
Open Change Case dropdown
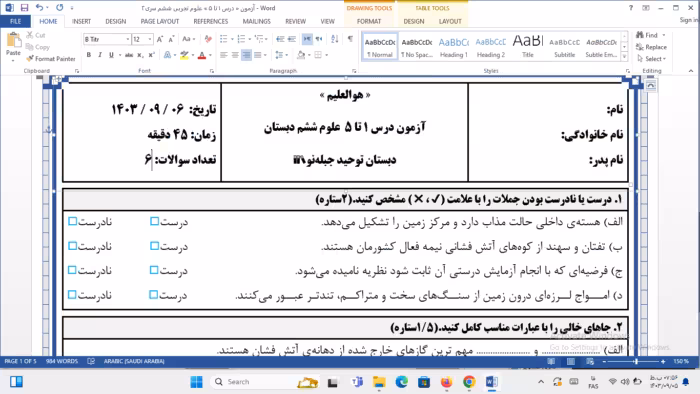pyautogui.click(x=188, y=39)
